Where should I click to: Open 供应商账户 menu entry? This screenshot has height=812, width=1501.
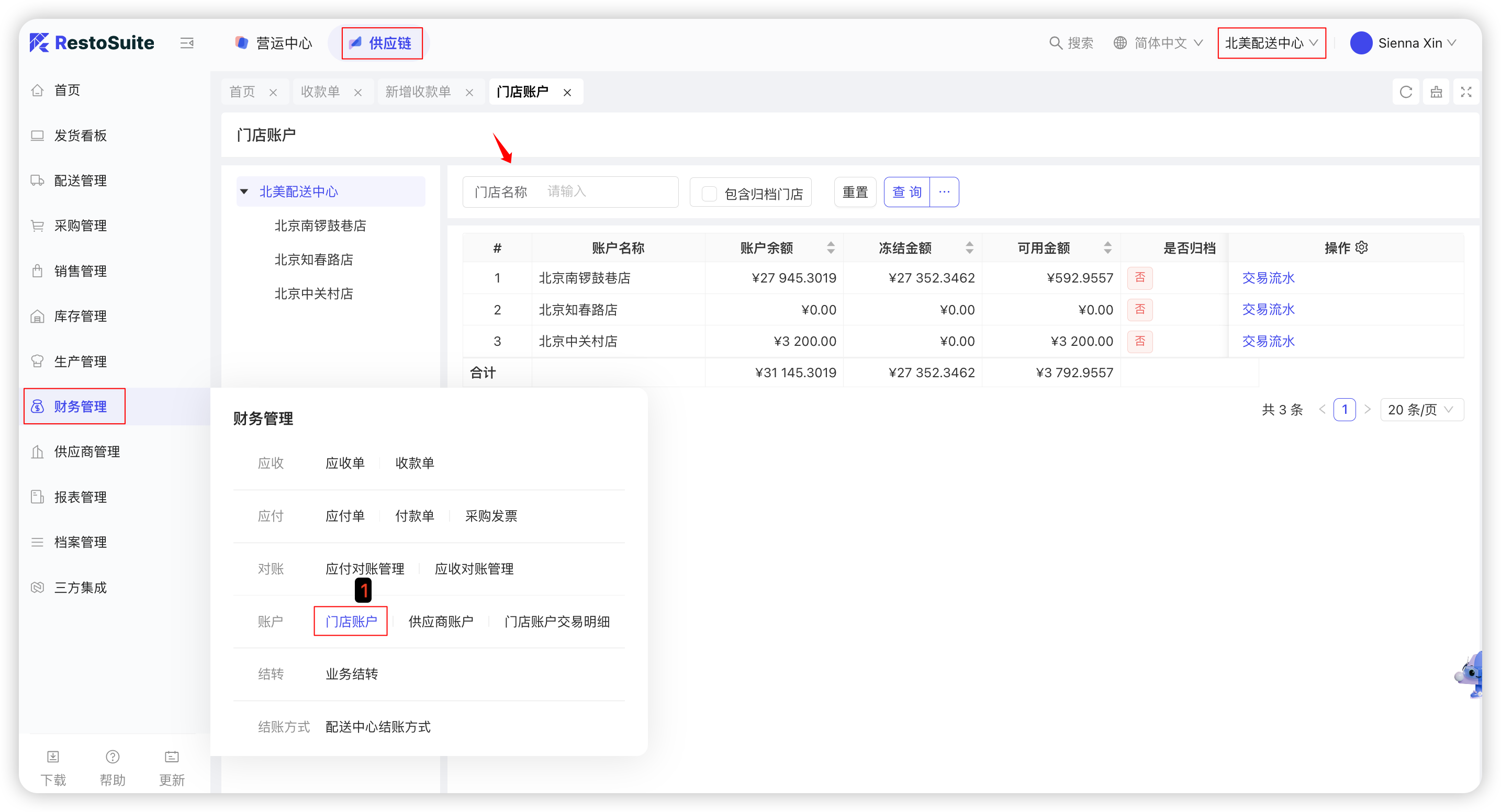pos(441,622)
